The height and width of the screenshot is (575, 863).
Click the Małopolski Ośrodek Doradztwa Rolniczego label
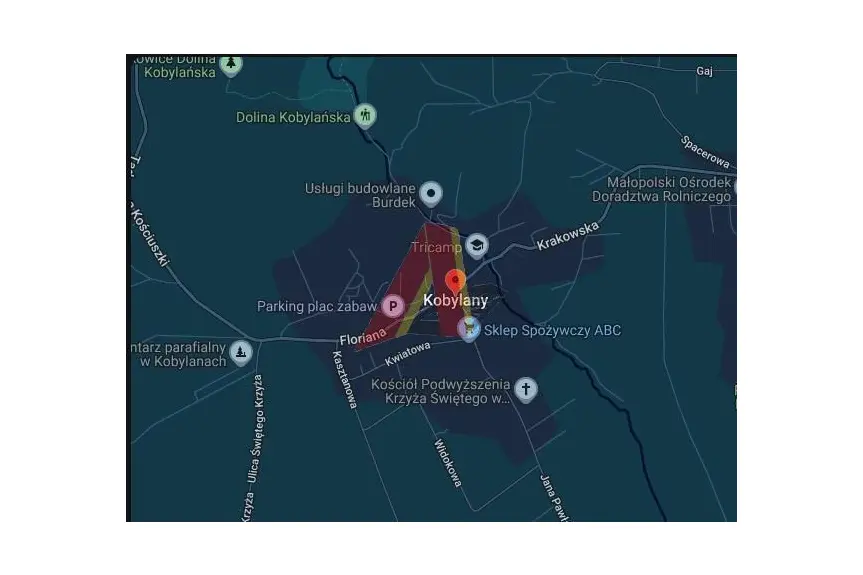point(670,190)
